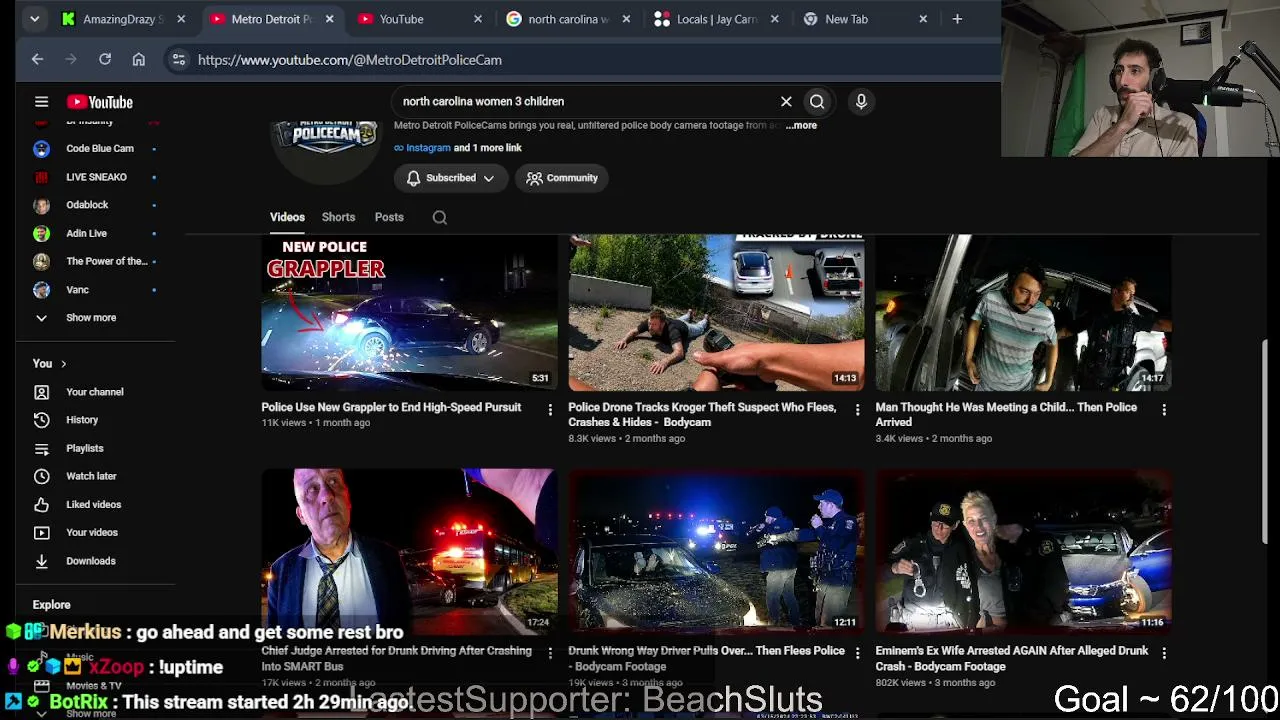Switch to the New Tab browser tab
This screenshot has width=1280, height=720.
point(866,19)
